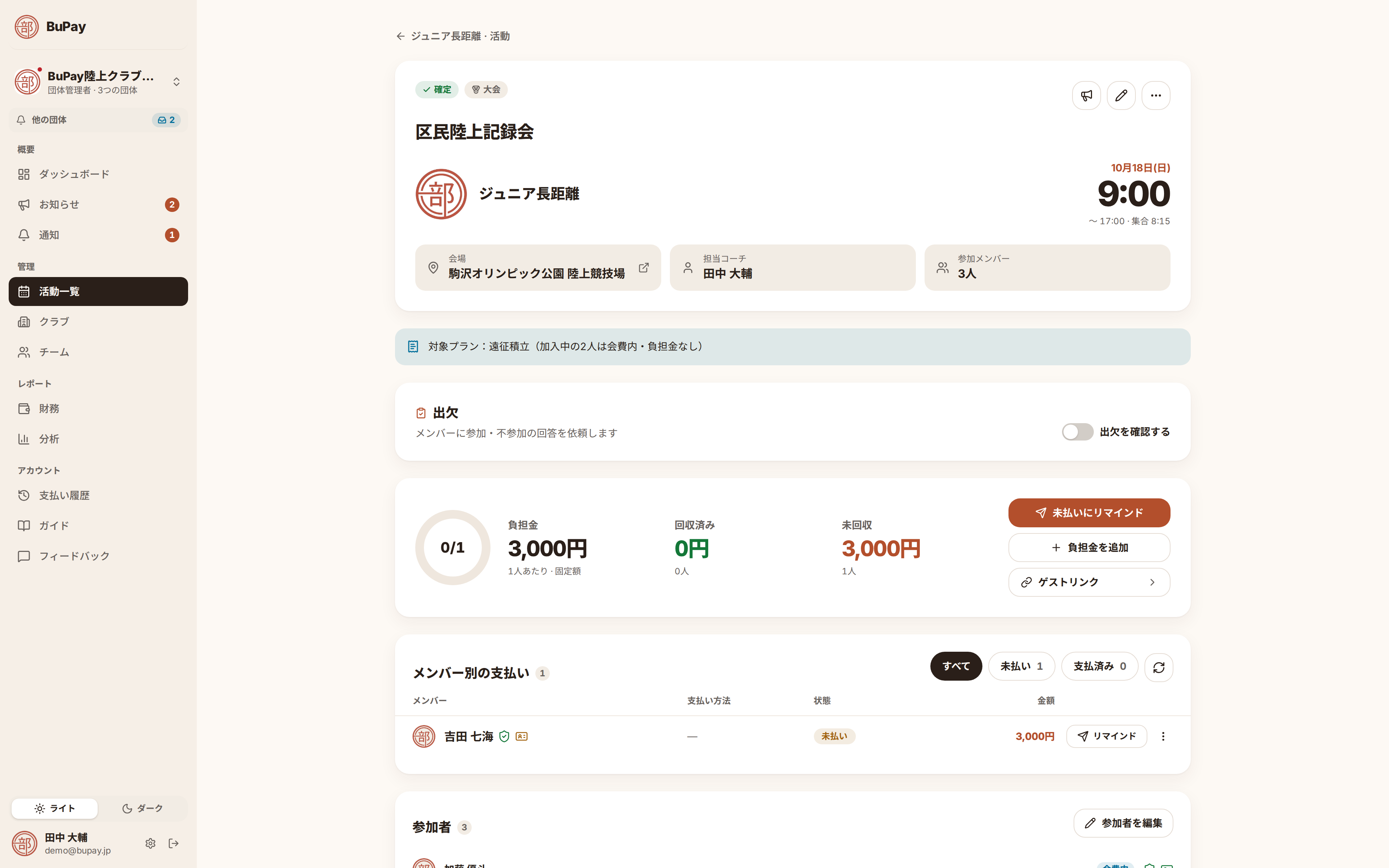
Task: Click the megaphone announce icon button
Action: point(1086,95)
